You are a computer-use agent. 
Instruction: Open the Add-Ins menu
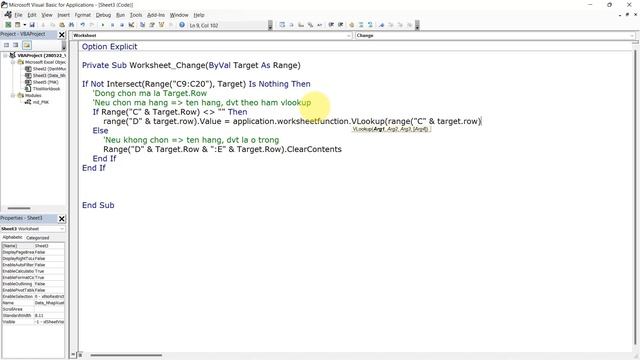156,15
